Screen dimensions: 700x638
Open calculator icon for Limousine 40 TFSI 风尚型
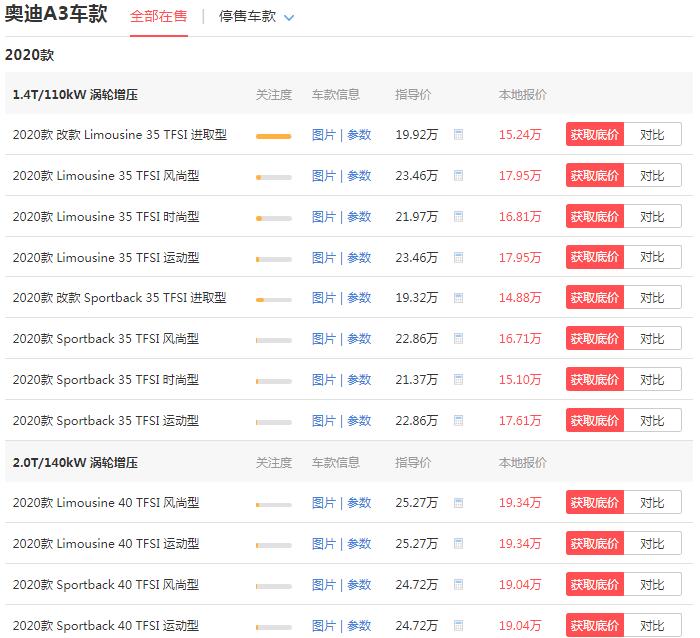[458, 503]
